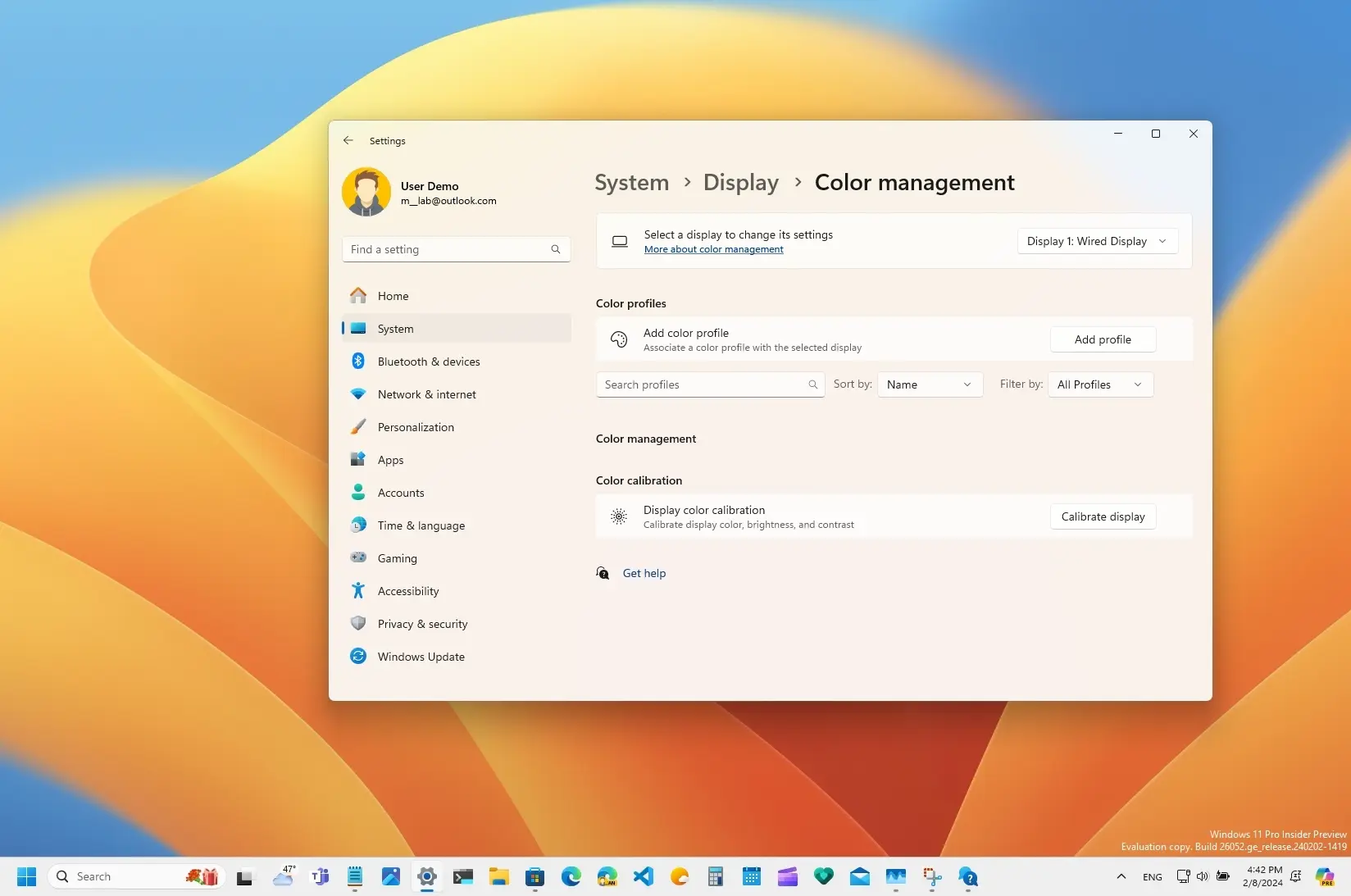Select System in the breadcrumb trail
This screenshot has width=1351, height=896.
[631, 182]
